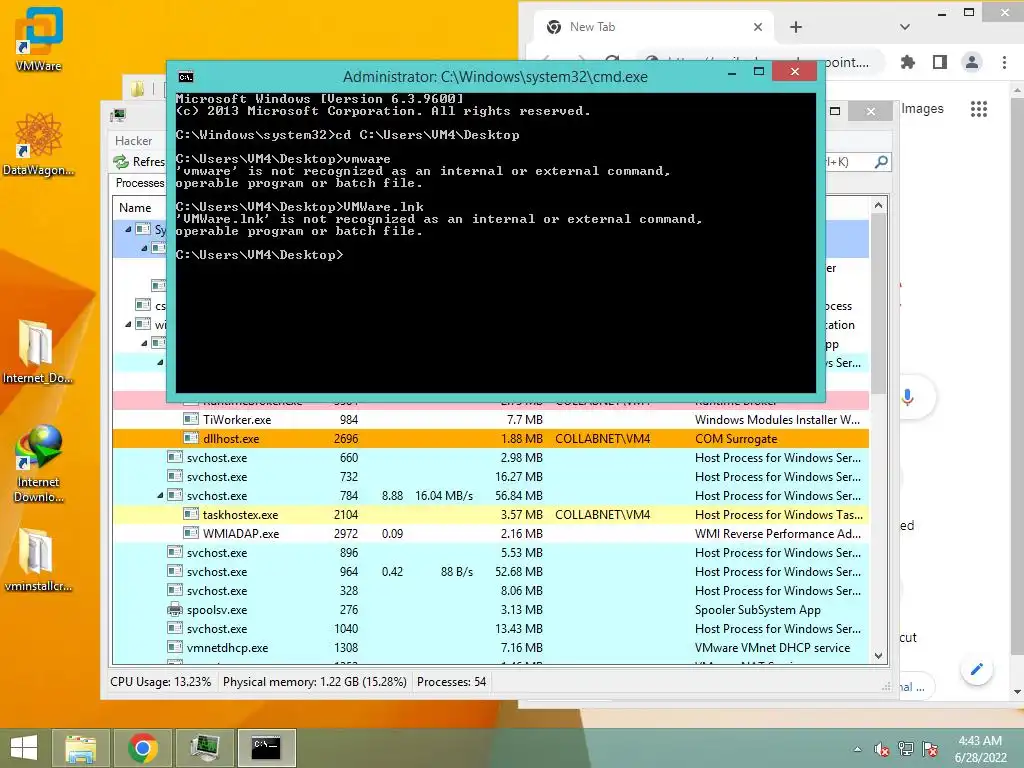Viewport: 1024px width, 768px height.
Task: Click the Physical memory status bar entry
Action: click(315, 682)
